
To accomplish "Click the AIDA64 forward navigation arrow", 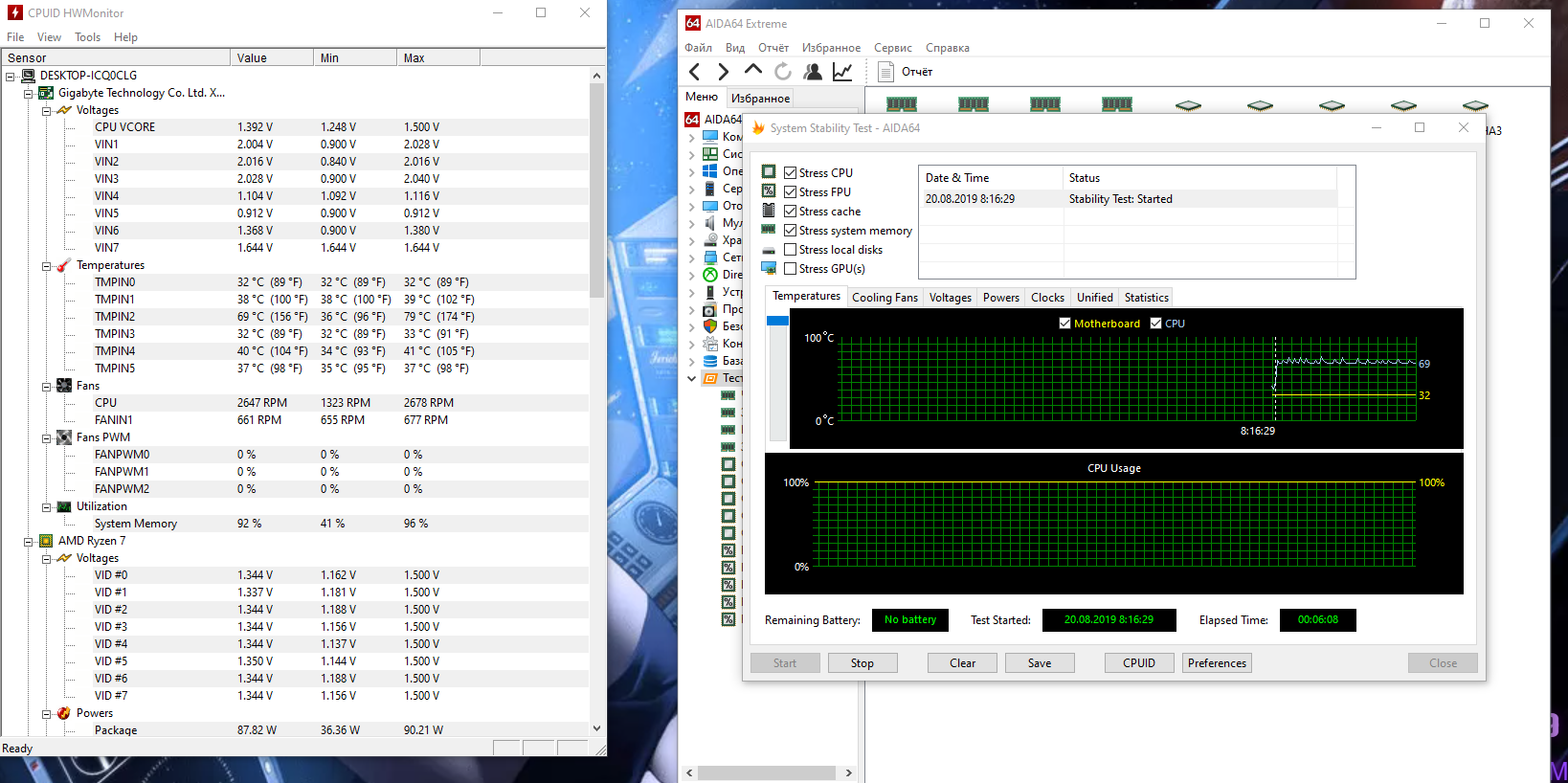I will [723, 72].
